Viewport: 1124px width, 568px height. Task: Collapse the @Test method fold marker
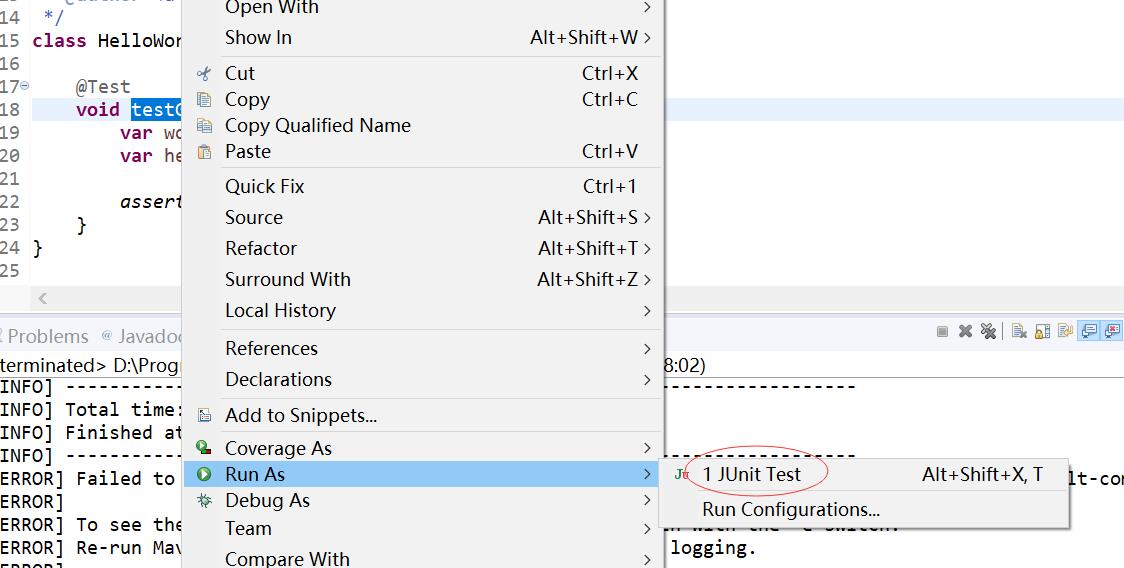click(25, 86)
